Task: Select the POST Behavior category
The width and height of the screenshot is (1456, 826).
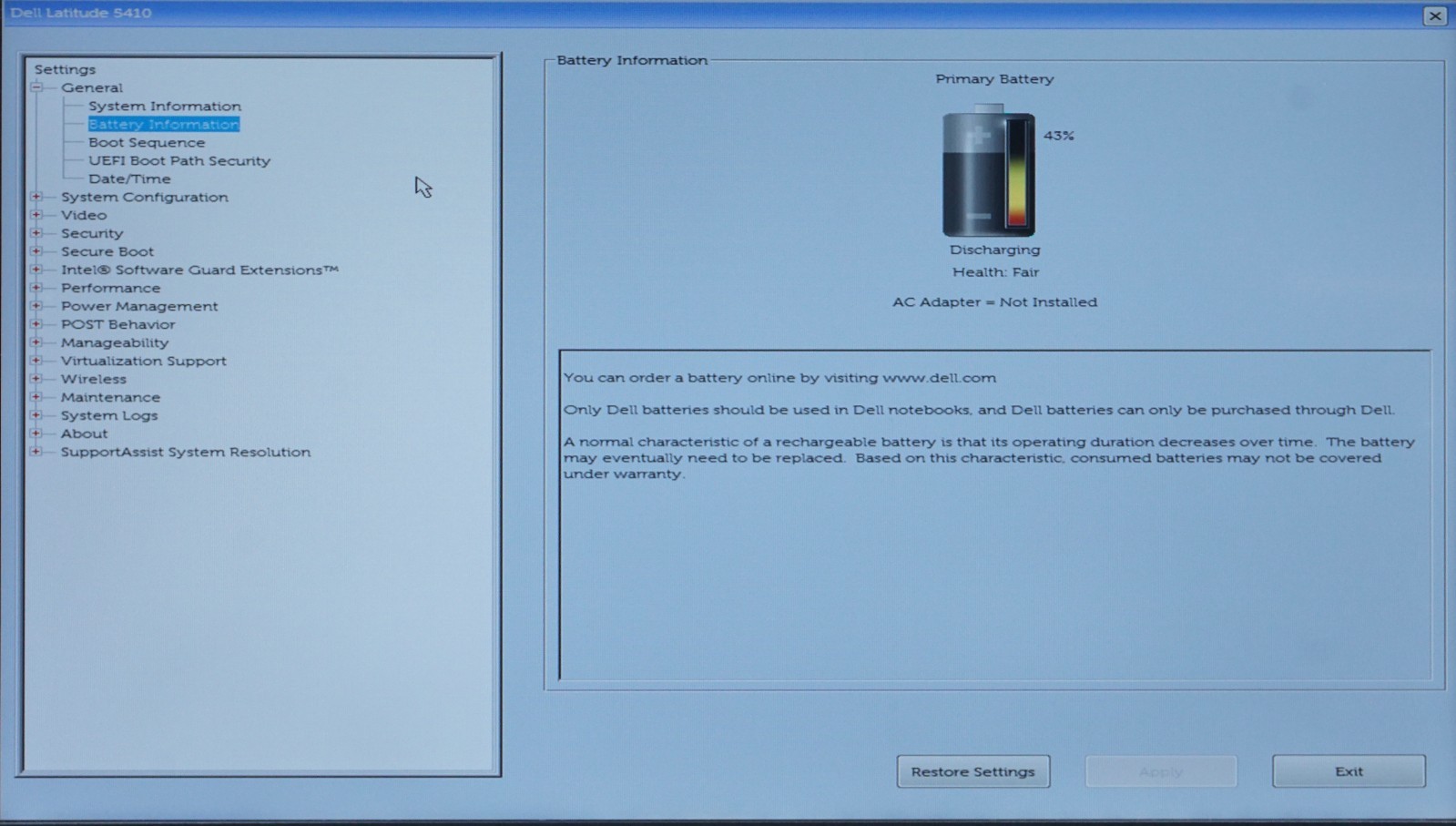Action: click(118, 324)
